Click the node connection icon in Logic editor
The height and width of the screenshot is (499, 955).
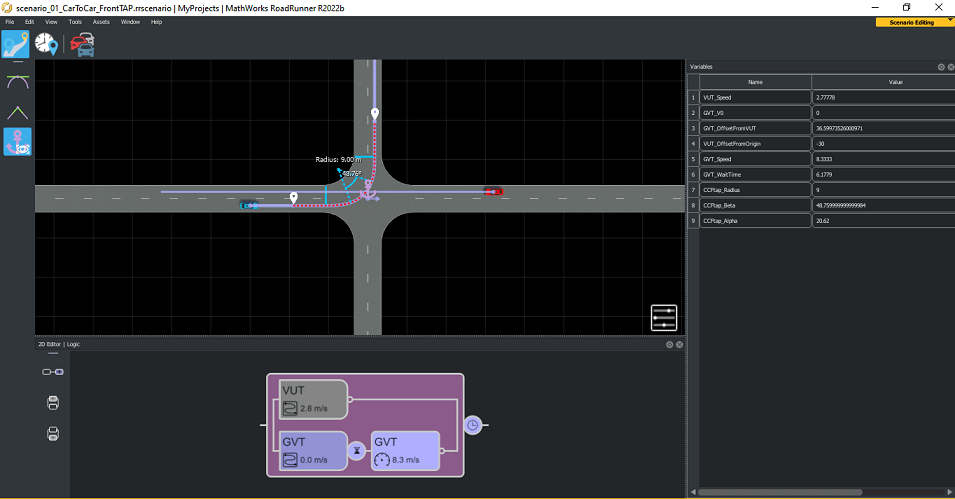coord(53,372)
